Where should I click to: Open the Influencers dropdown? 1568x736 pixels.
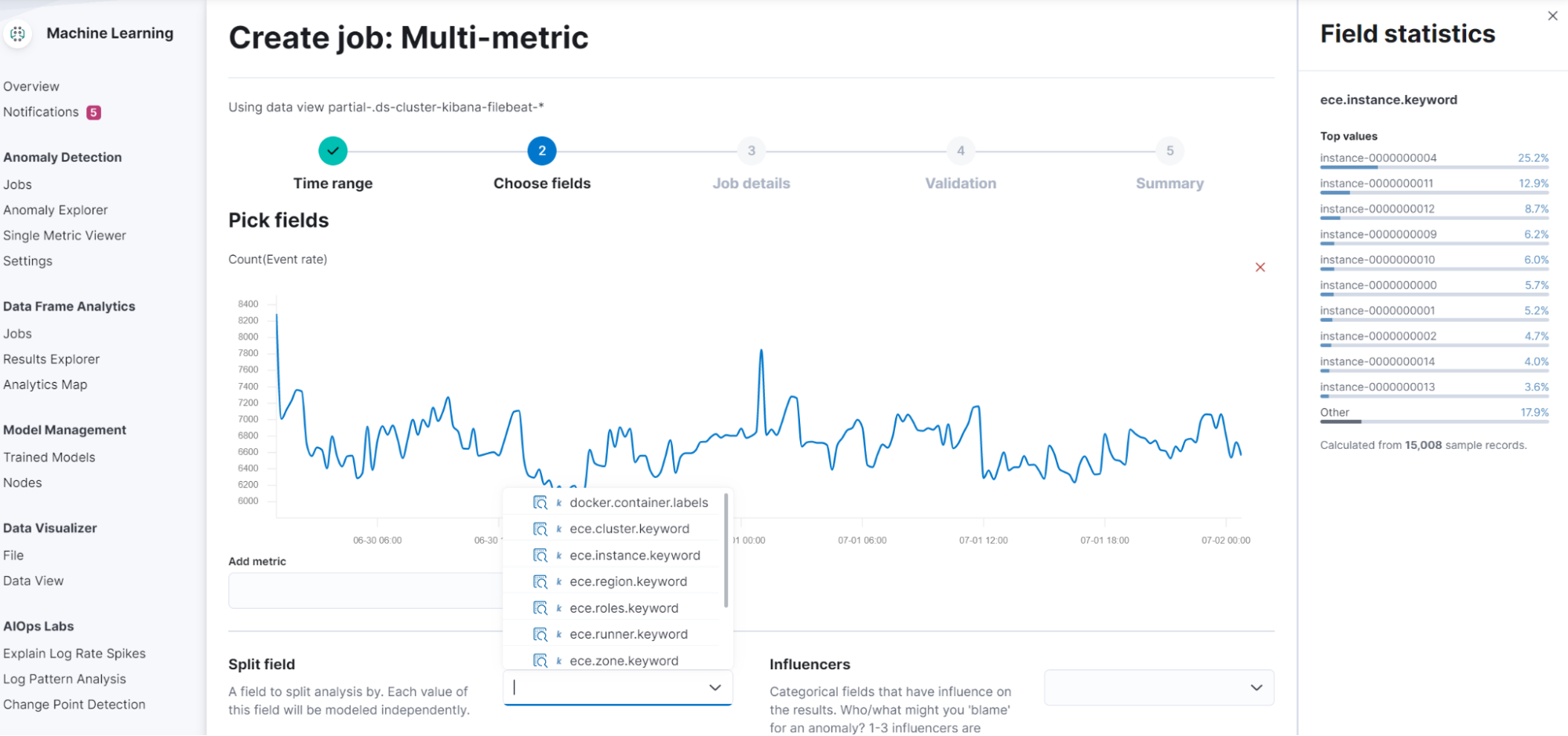(1159, 687)
